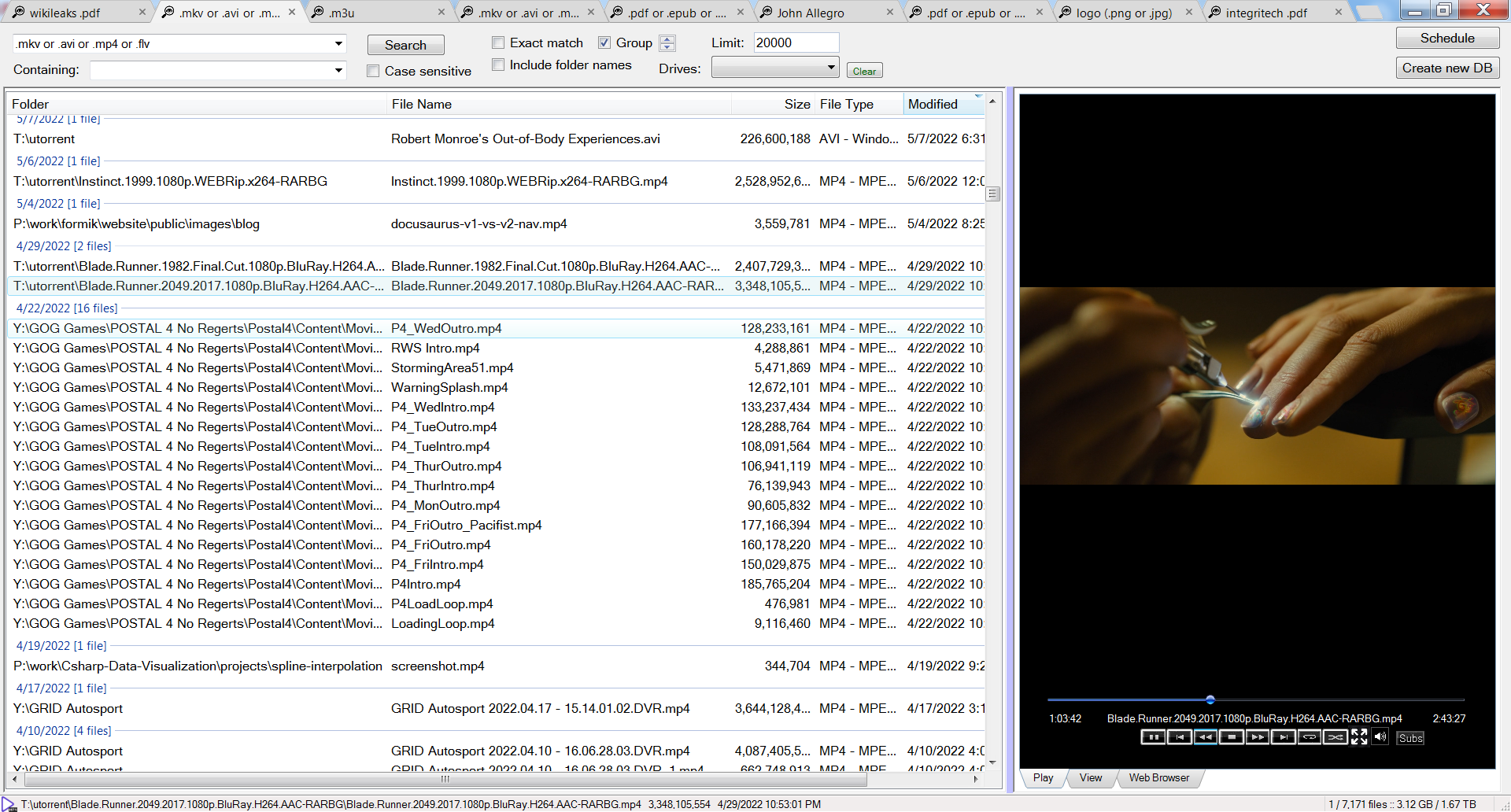Click vertical scrollbar down arrow
The image size is (1511, 812).
(992, 762)
